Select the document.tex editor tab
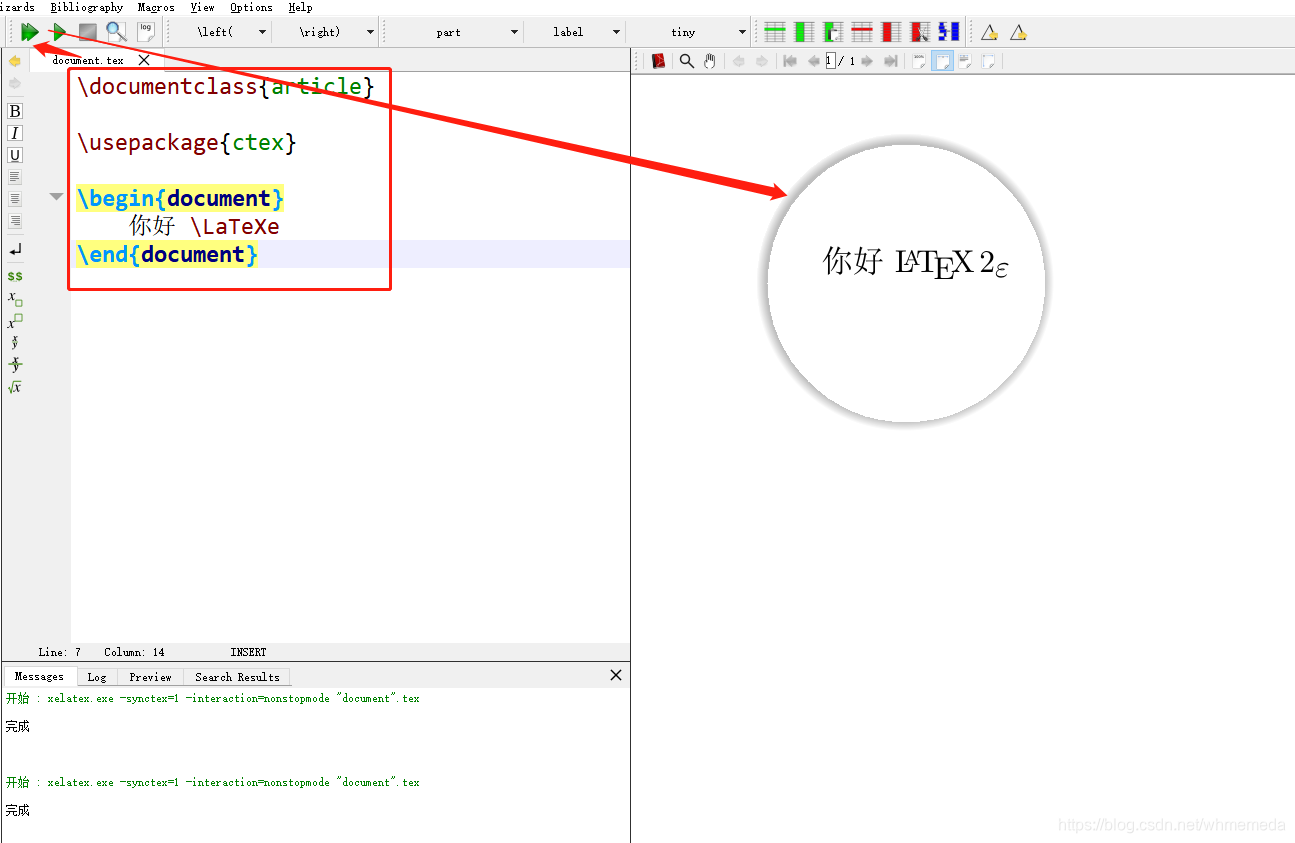Screen dimensions: 1295x843 tap(88, 60)
